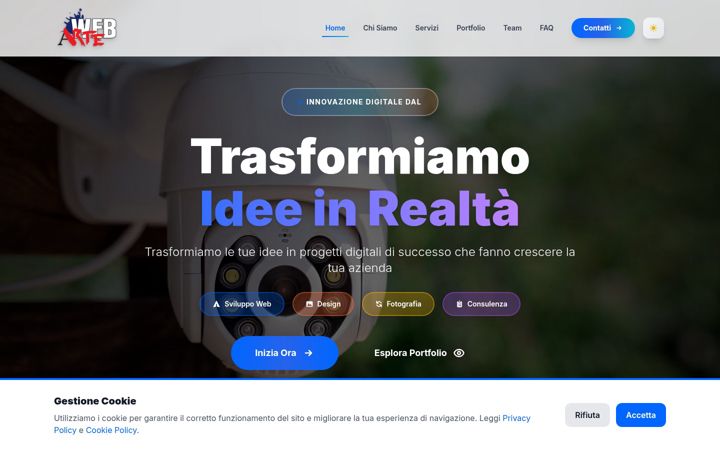Navigate to the Portfolio menu item
The height and width of the screenshot is (450, 720).
(471, 28)
